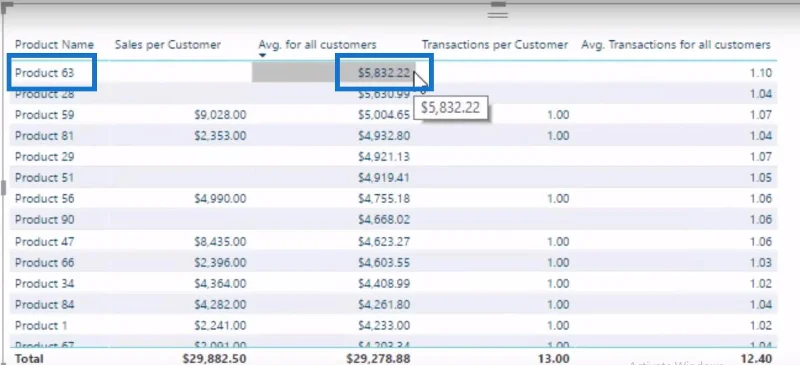Sort by Avg. Transactions for all customers header

(x=676, y=44)
